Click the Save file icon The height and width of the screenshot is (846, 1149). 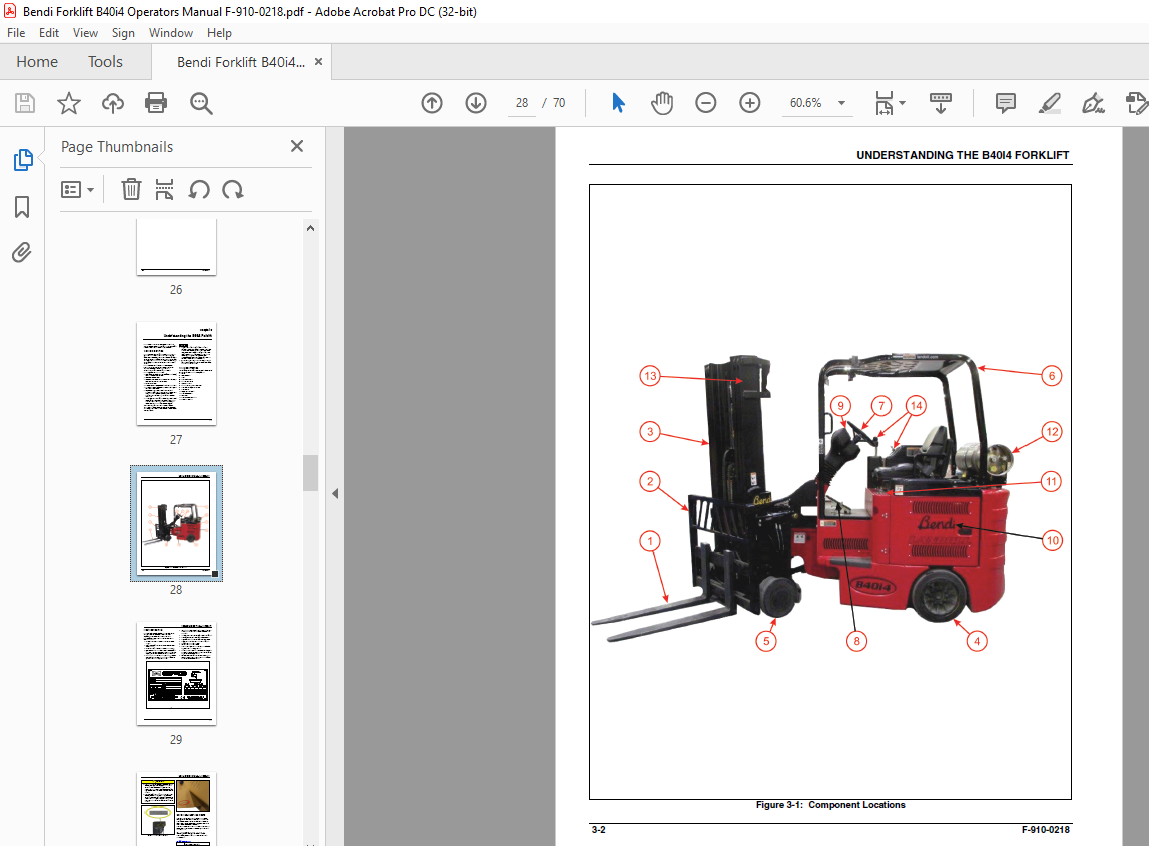tap(25, 103)
